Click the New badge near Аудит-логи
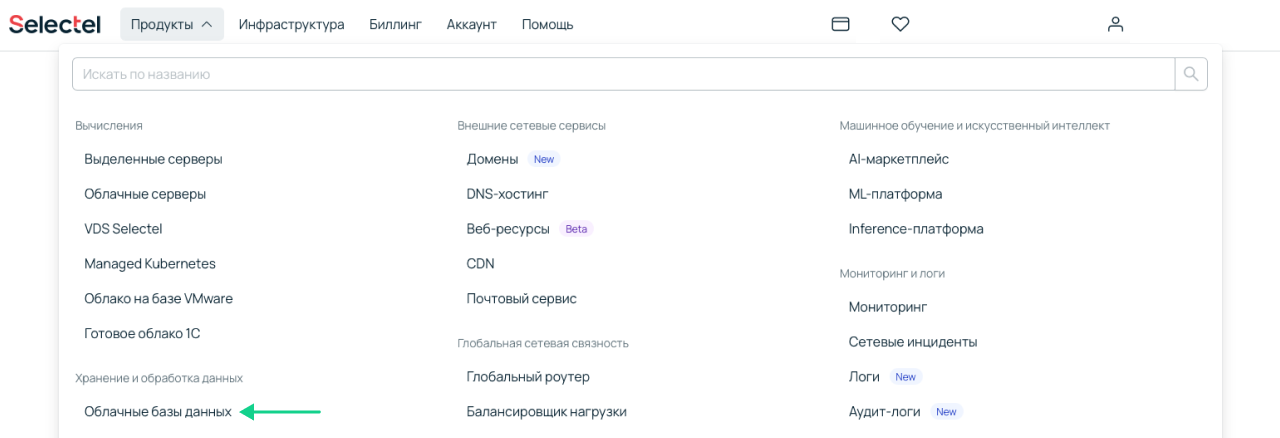This screenshot has height=438, width=1280. coord(946,412)
